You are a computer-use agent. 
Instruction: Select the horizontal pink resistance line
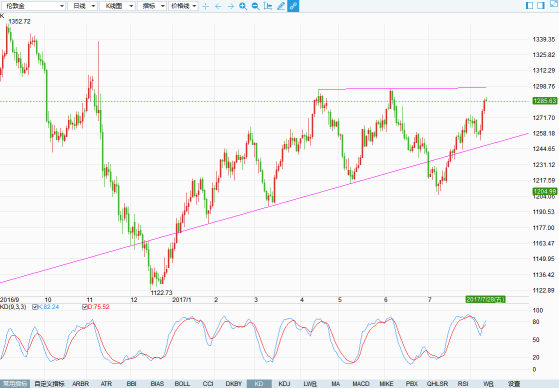402,88
